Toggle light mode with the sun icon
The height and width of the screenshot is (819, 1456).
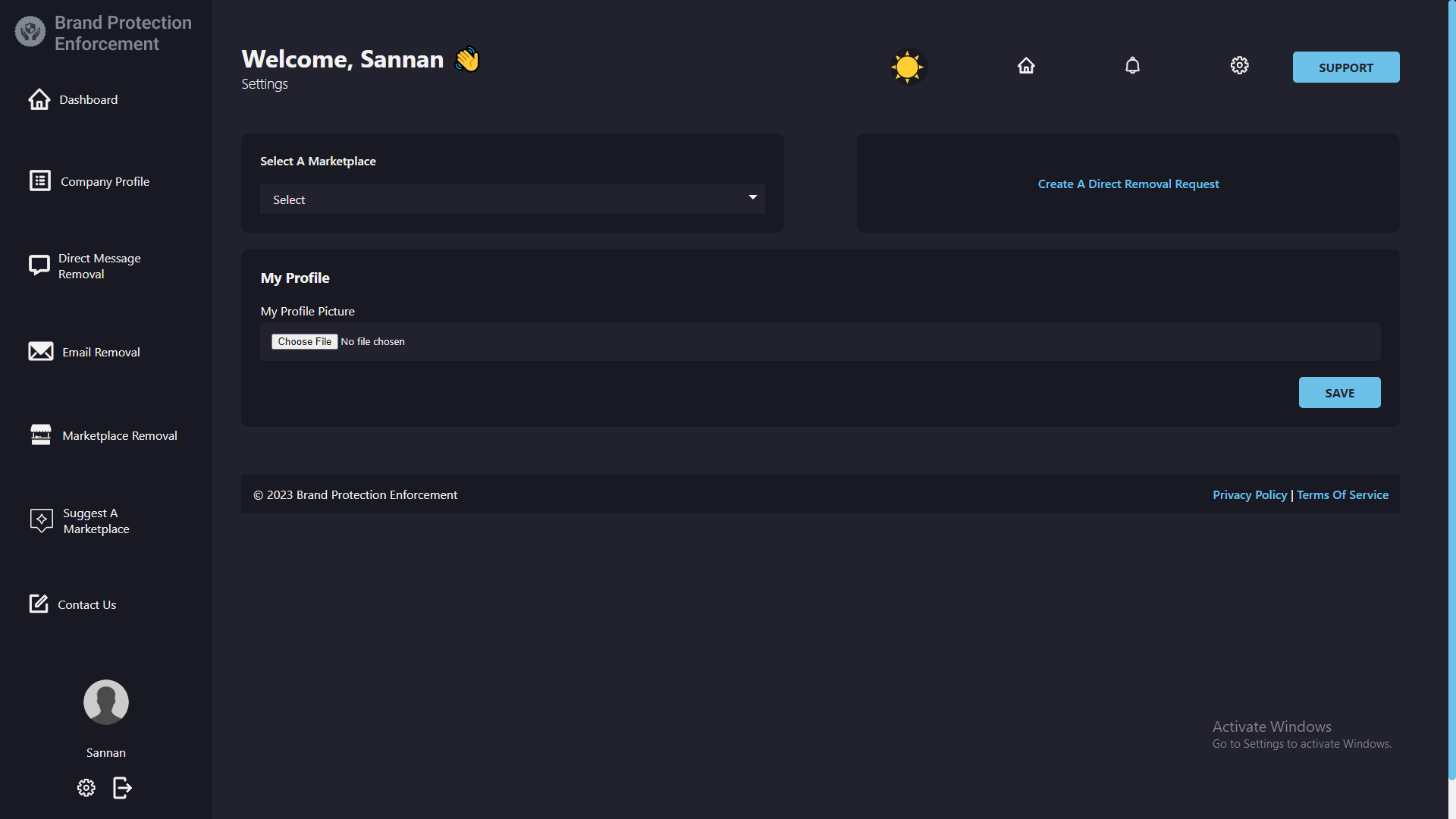[907, 67]
